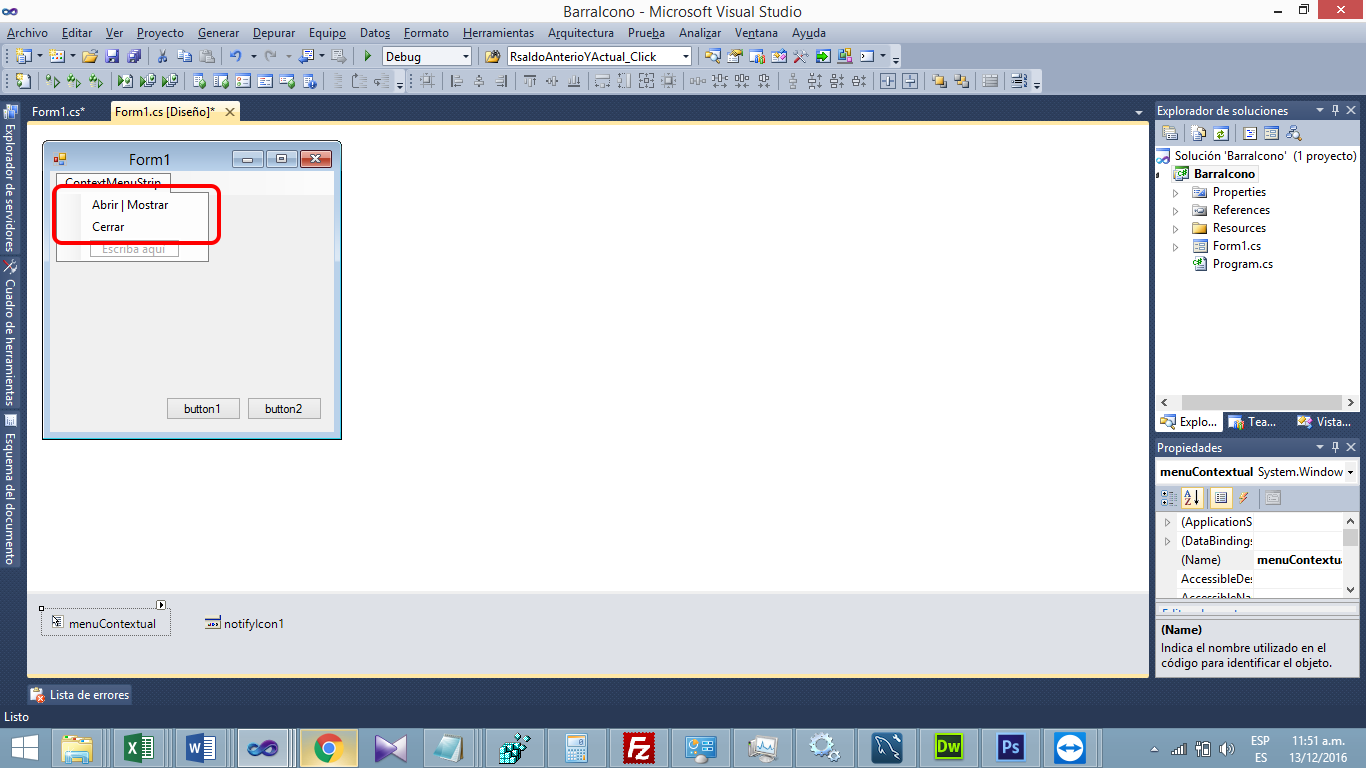Save all files from the toolbar

133,57
